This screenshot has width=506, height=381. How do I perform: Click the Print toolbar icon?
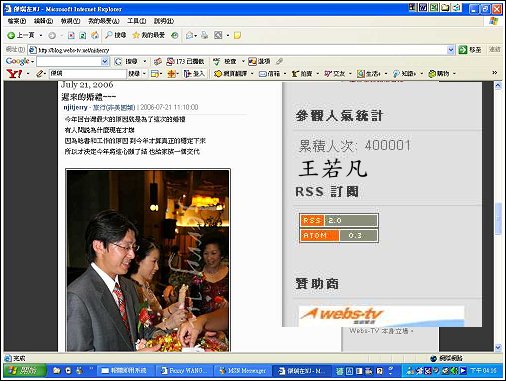[x=205, y=35]
